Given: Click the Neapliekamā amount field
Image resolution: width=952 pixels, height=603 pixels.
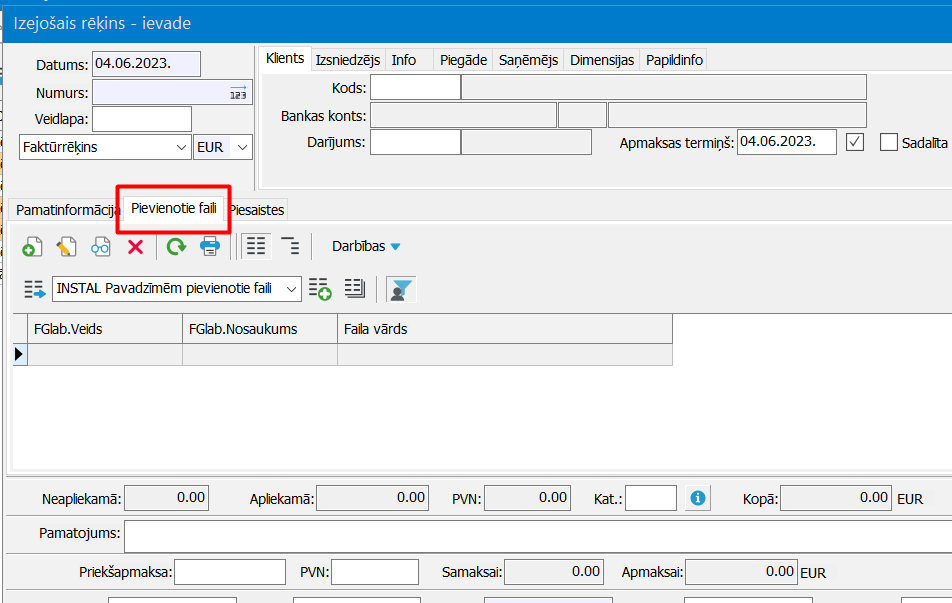Looking at the screenshot, I should pos(166,498).
